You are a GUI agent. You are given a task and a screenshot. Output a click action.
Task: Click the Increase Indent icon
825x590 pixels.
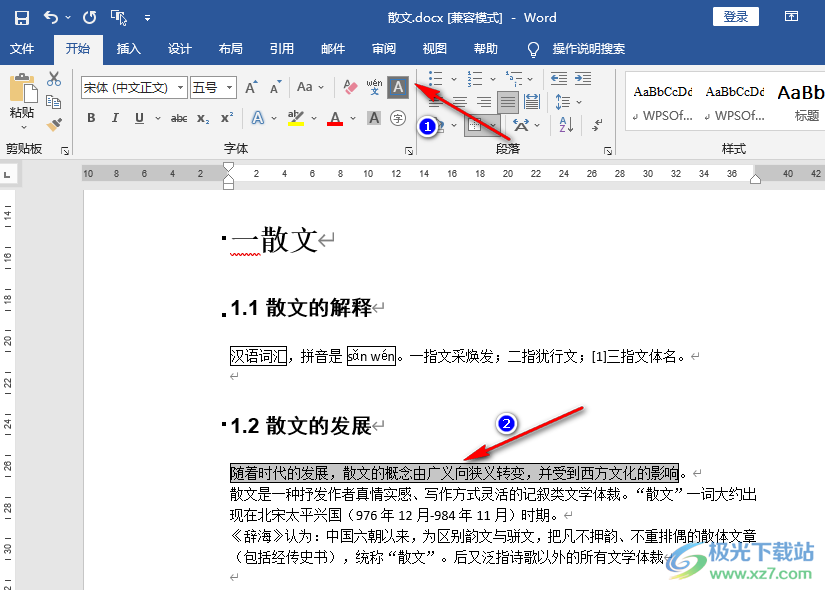pos(582,79)
